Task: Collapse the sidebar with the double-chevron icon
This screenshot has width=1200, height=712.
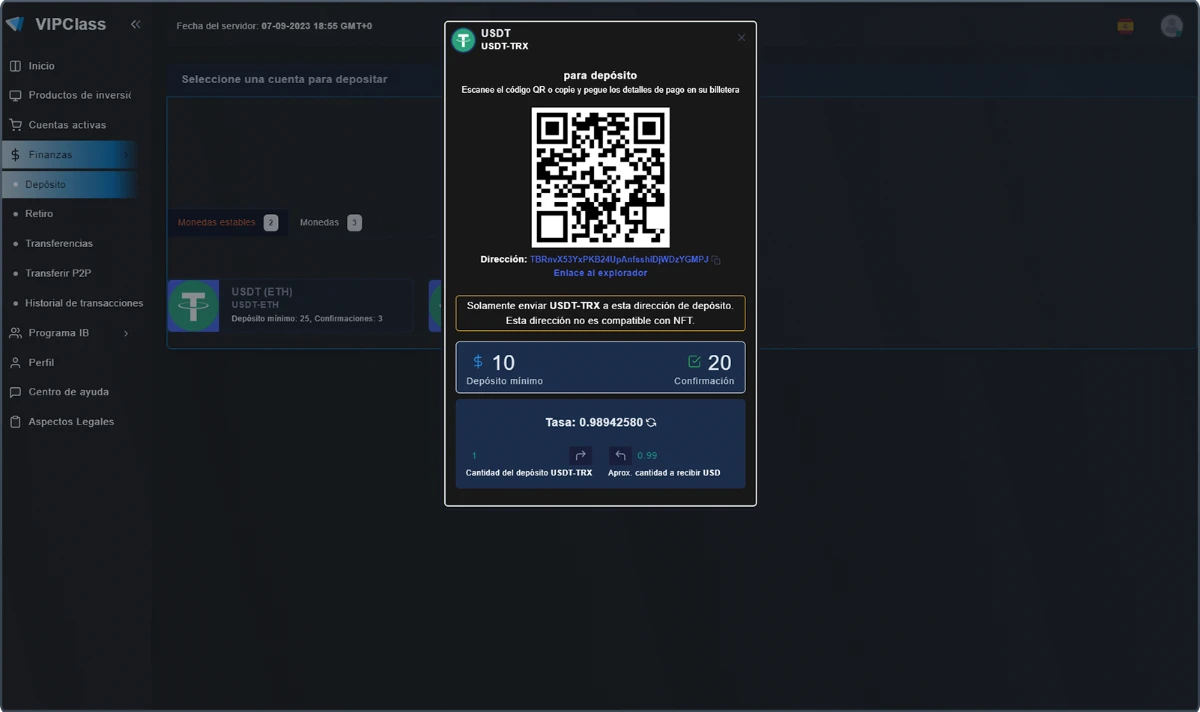Action: (x=135, y=24)
